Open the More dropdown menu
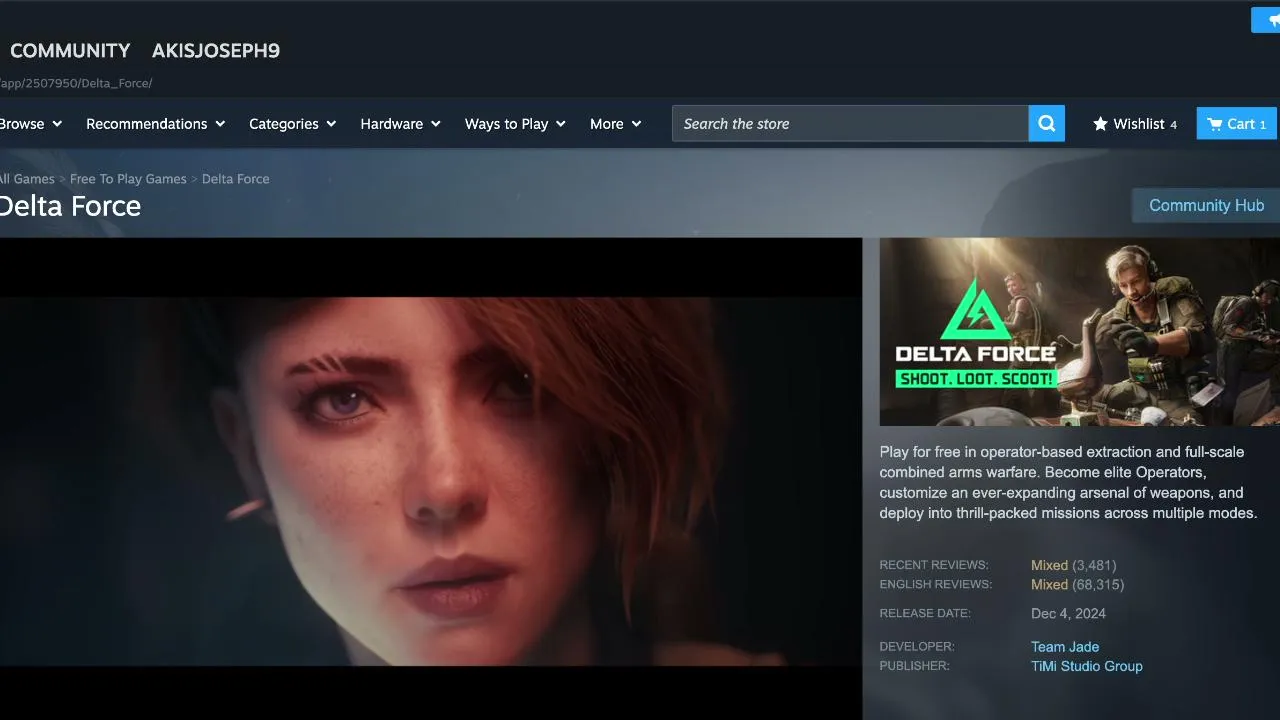1280x720 pixels. [616, 124]
